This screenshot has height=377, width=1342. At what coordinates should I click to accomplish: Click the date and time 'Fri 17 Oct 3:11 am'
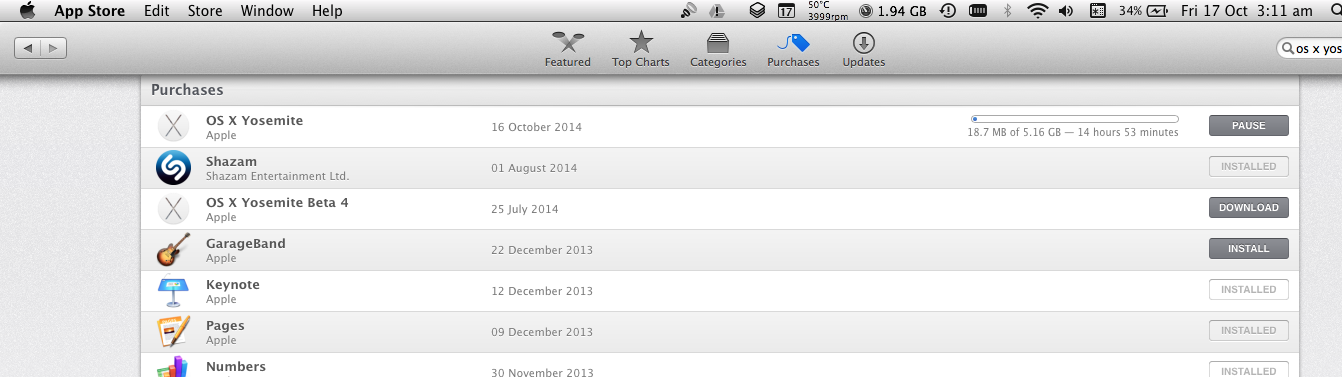coord(1246,11)
